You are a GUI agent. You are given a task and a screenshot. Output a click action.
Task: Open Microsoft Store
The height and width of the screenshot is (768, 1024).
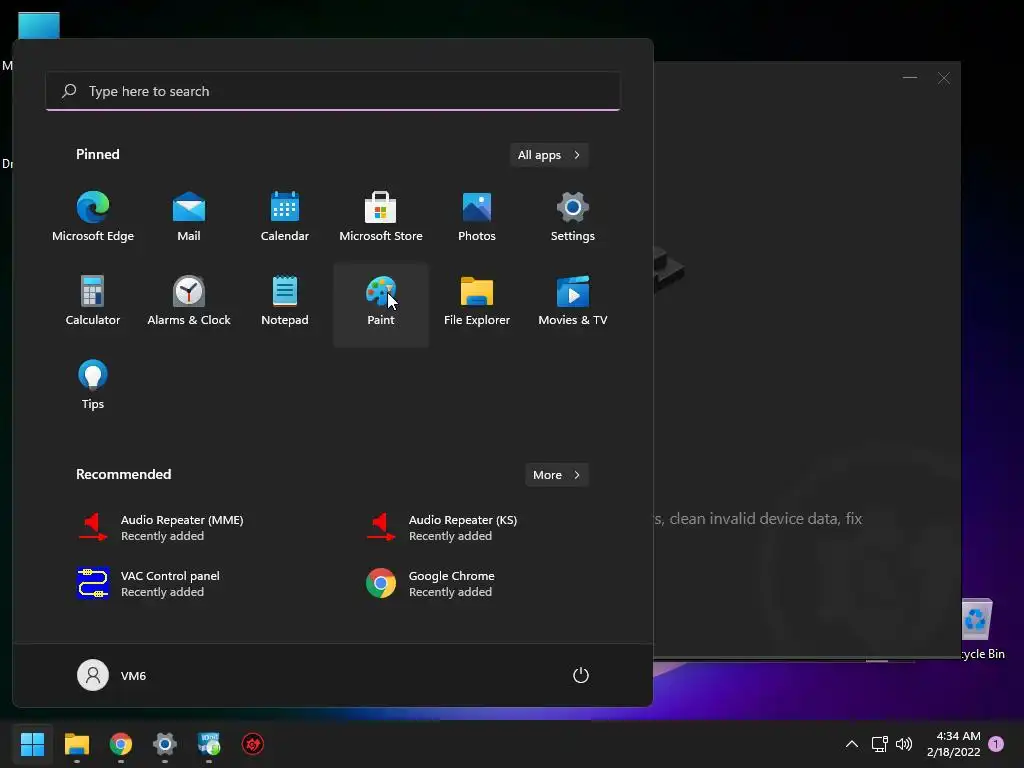(381, 217)
